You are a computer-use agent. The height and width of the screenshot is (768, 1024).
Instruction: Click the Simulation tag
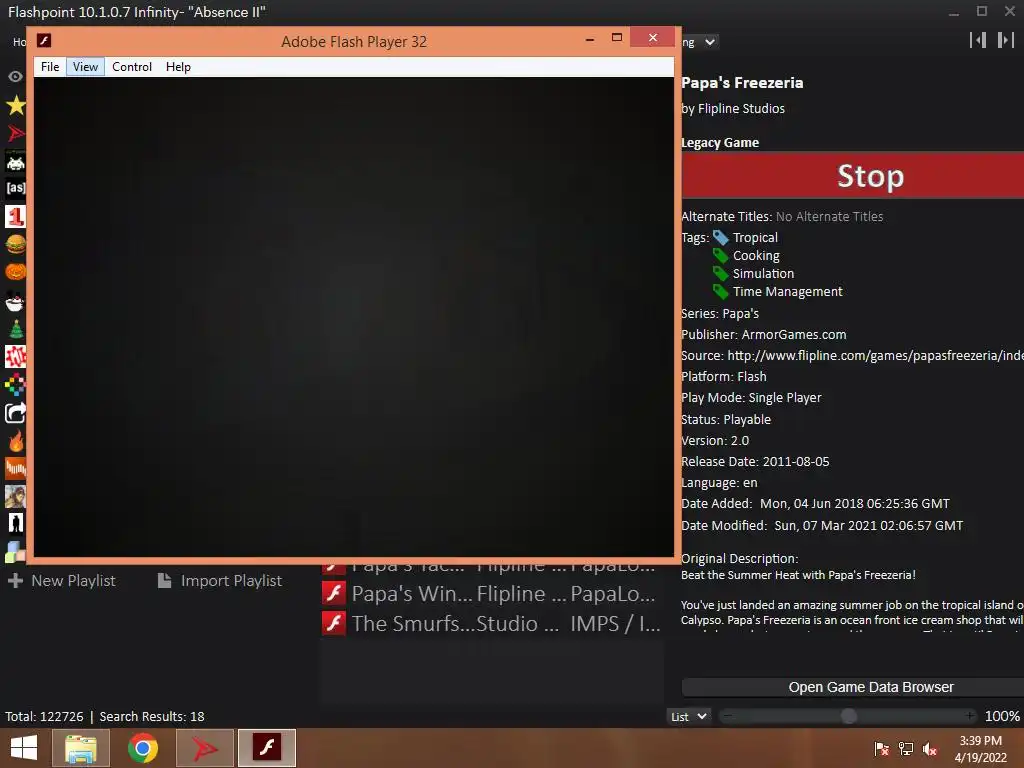point(763,274)
